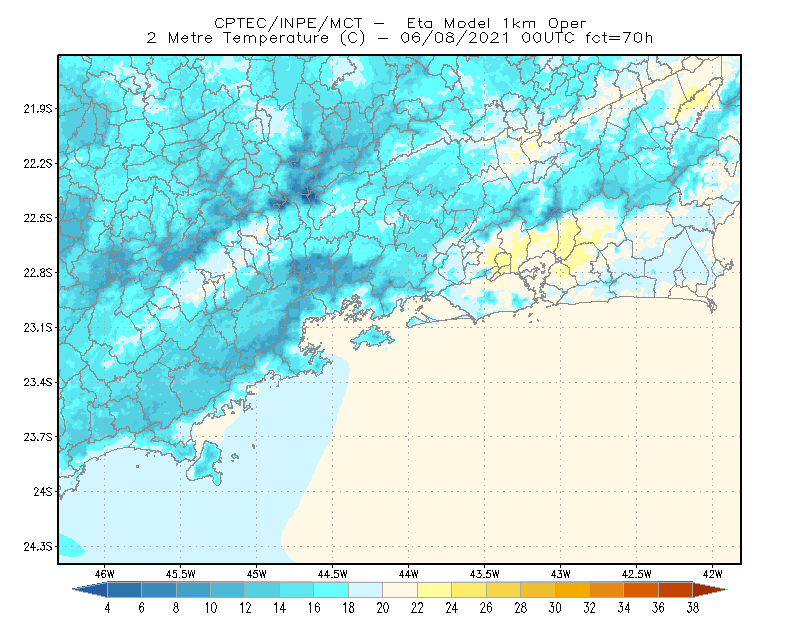The height and width of the screenshot is (618, 800).
Task: Click the island near 23.8S 45.3W
Action: click(x=207, y=462)
